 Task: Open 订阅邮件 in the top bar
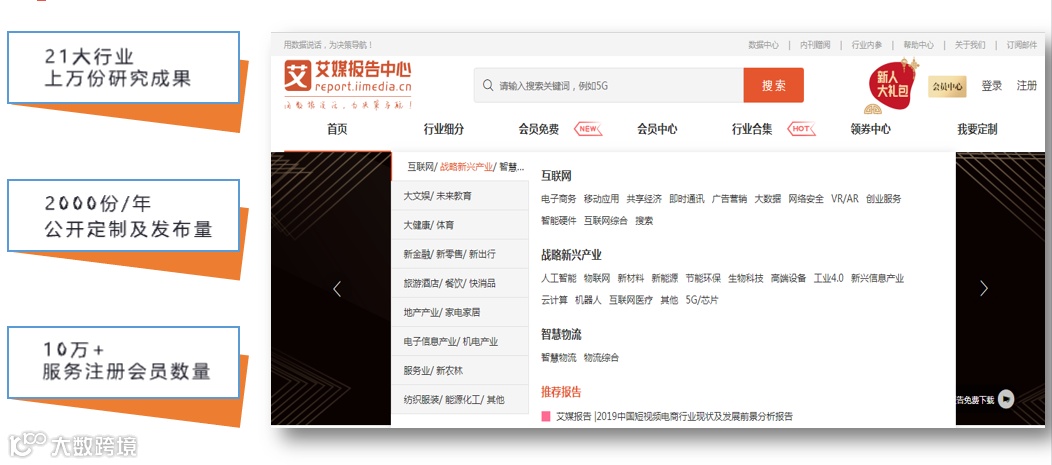click(1022, 45)
